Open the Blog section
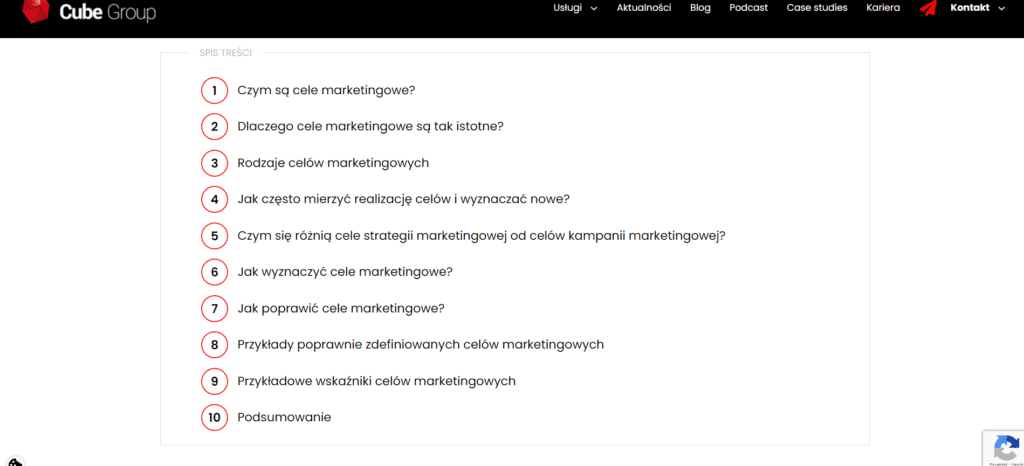 [700, 8]
